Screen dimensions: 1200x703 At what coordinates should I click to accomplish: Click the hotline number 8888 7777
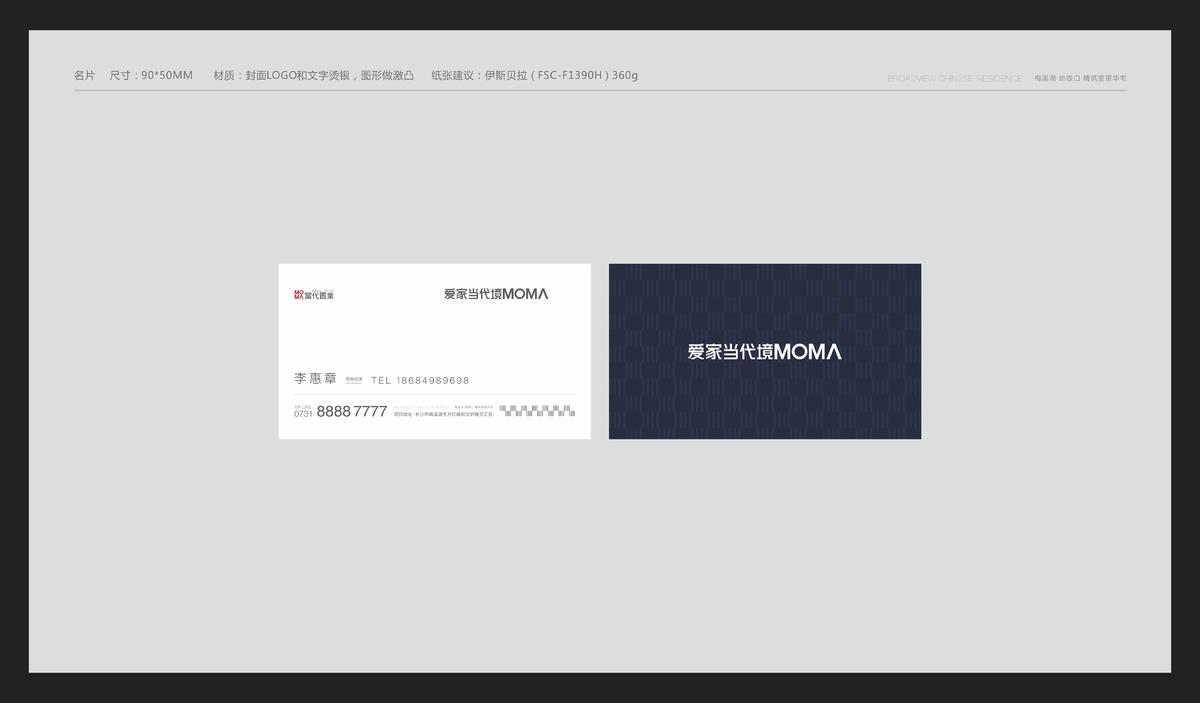click(352, 412)
